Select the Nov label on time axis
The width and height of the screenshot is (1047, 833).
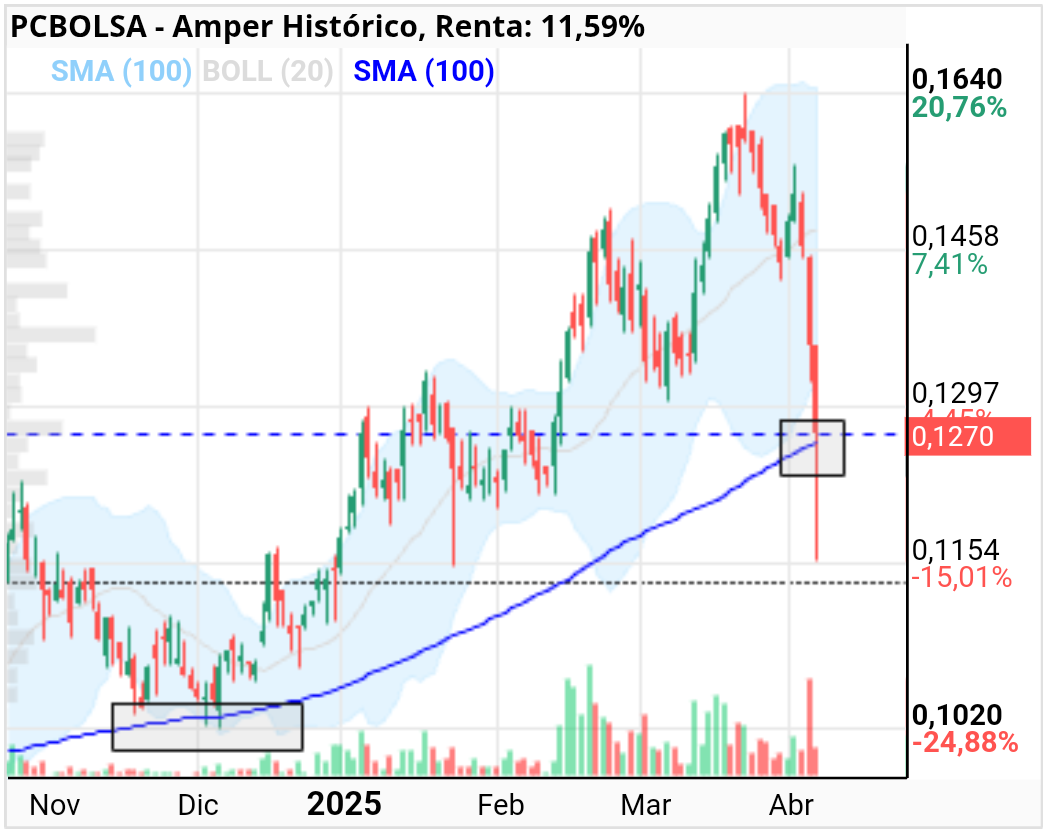point(55,805)
